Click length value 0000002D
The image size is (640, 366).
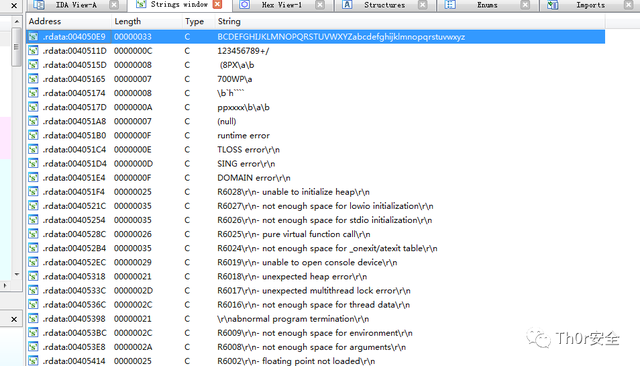tap(133, 291)
